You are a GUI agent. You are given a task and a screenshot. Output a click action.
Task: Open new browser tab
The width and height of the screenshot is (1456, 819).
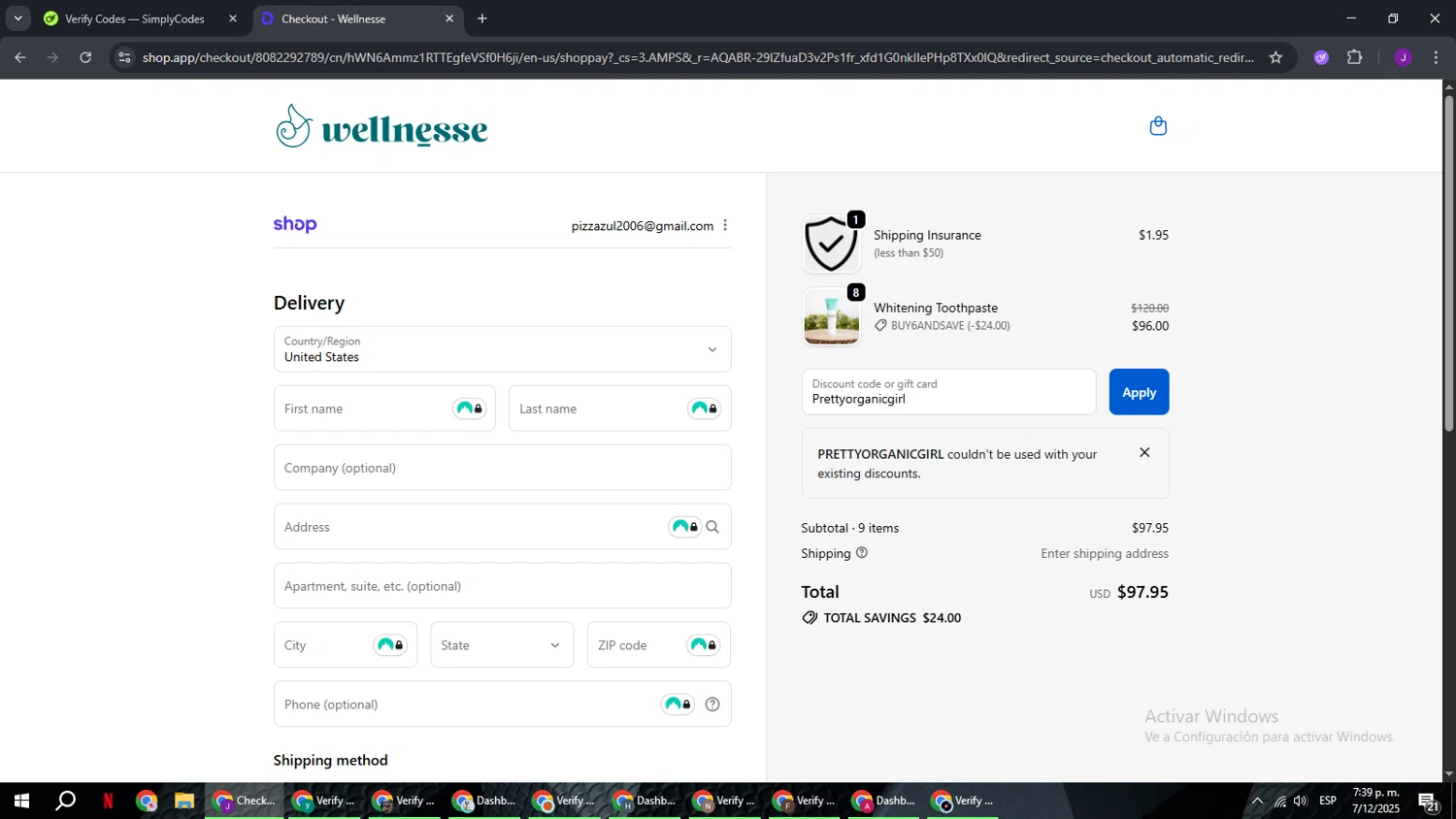pyautogui.click(x=482, y=18)
